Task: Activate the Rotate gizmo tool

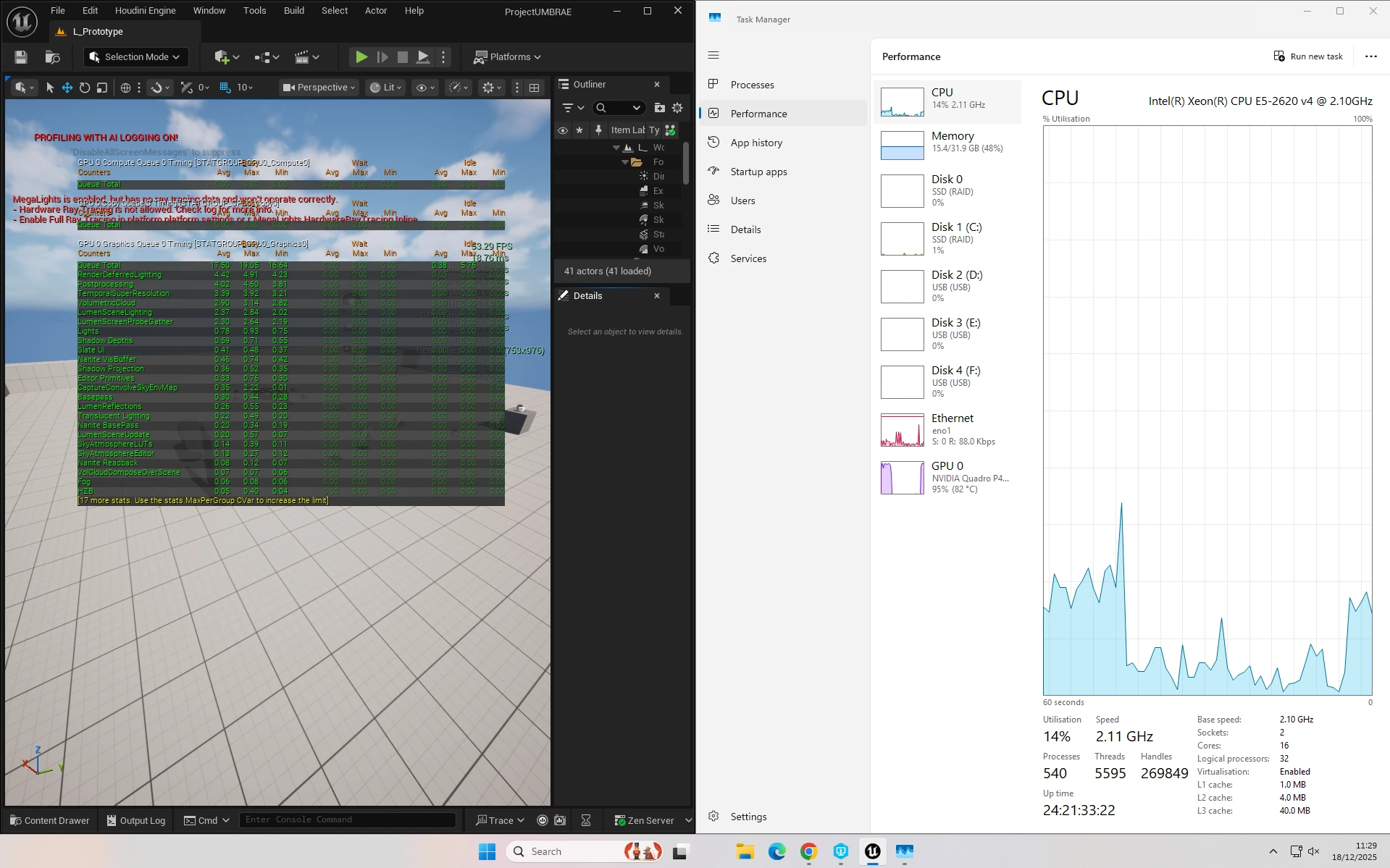Action: [x=85, y=88]
